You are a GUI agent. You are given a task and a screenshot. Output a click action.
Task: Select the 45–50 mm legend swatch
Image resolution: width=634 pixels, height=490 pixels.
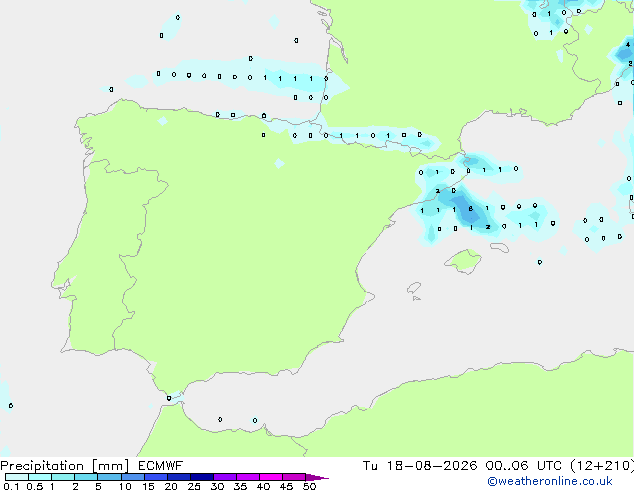click(x=294, y=477)
